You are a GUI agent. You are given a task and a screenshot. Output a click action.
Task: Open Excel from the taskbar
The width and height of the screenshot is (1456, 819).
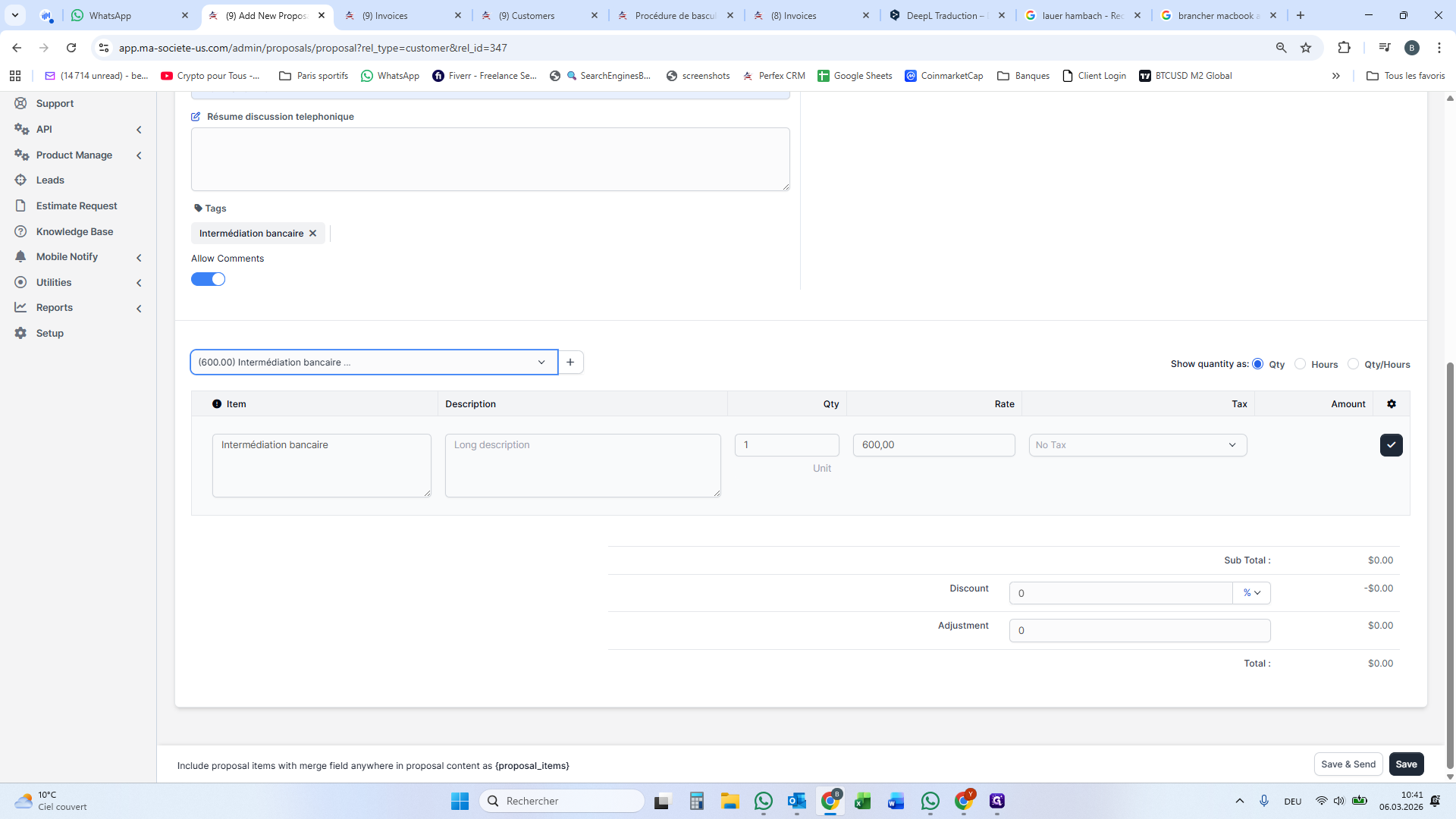click(862, 801)
